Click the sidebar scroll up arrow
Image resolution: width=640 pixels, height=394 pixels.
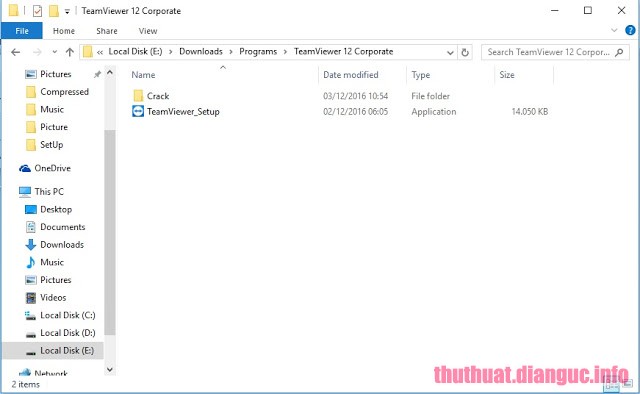109,73
